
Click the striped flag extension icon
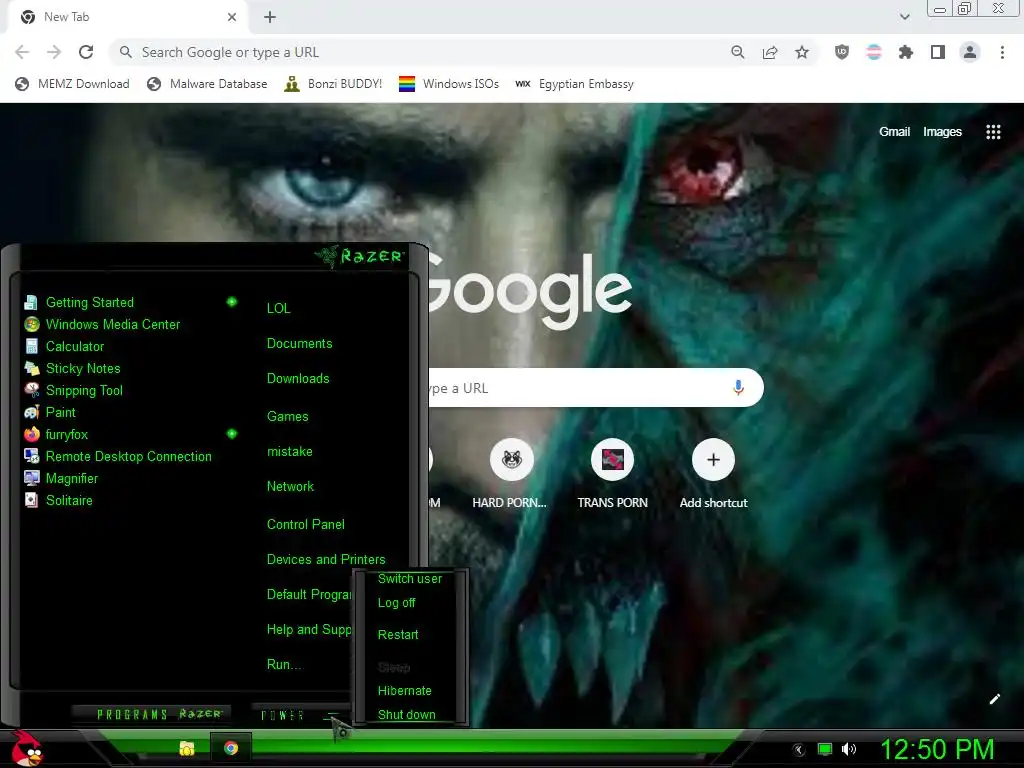[x=874, y=52]
